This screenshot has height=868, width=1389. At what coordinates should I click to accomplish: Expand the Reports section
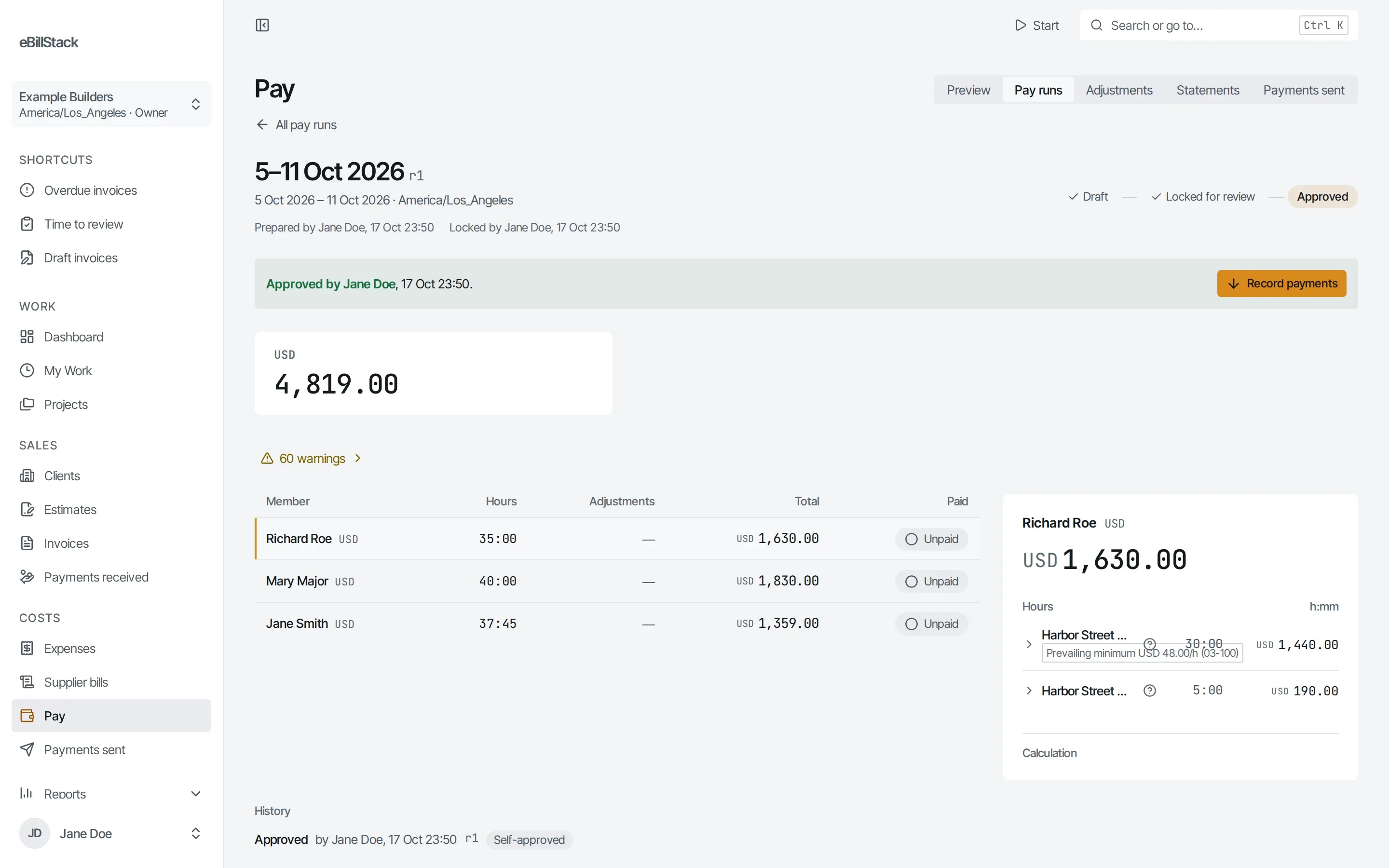[111, 794]
